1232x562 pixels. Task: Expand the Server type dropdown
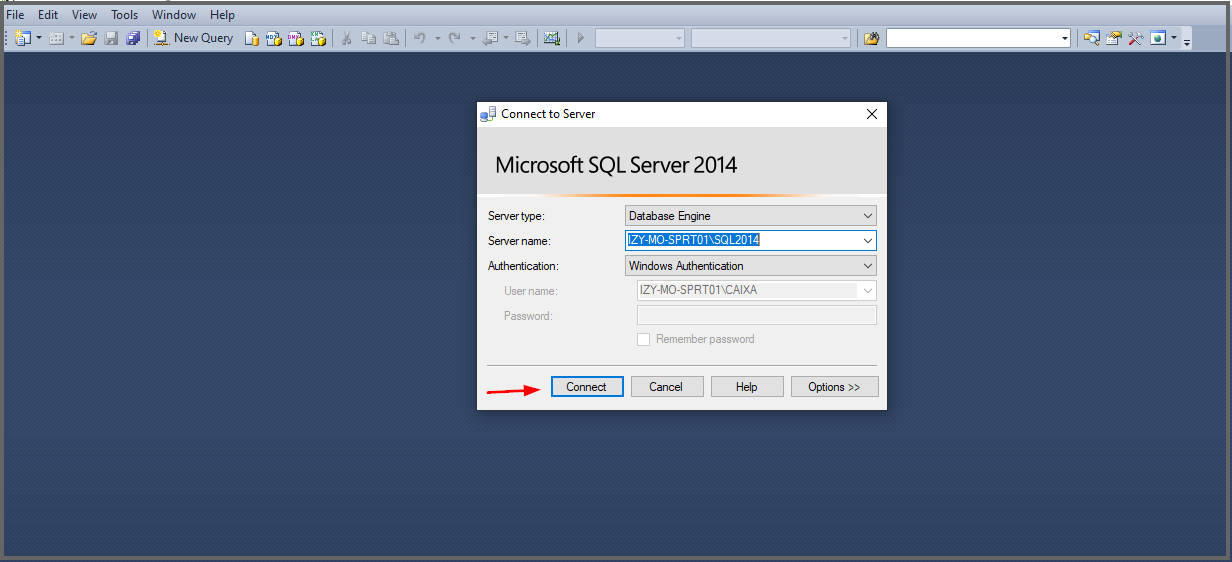pos(867,215)
